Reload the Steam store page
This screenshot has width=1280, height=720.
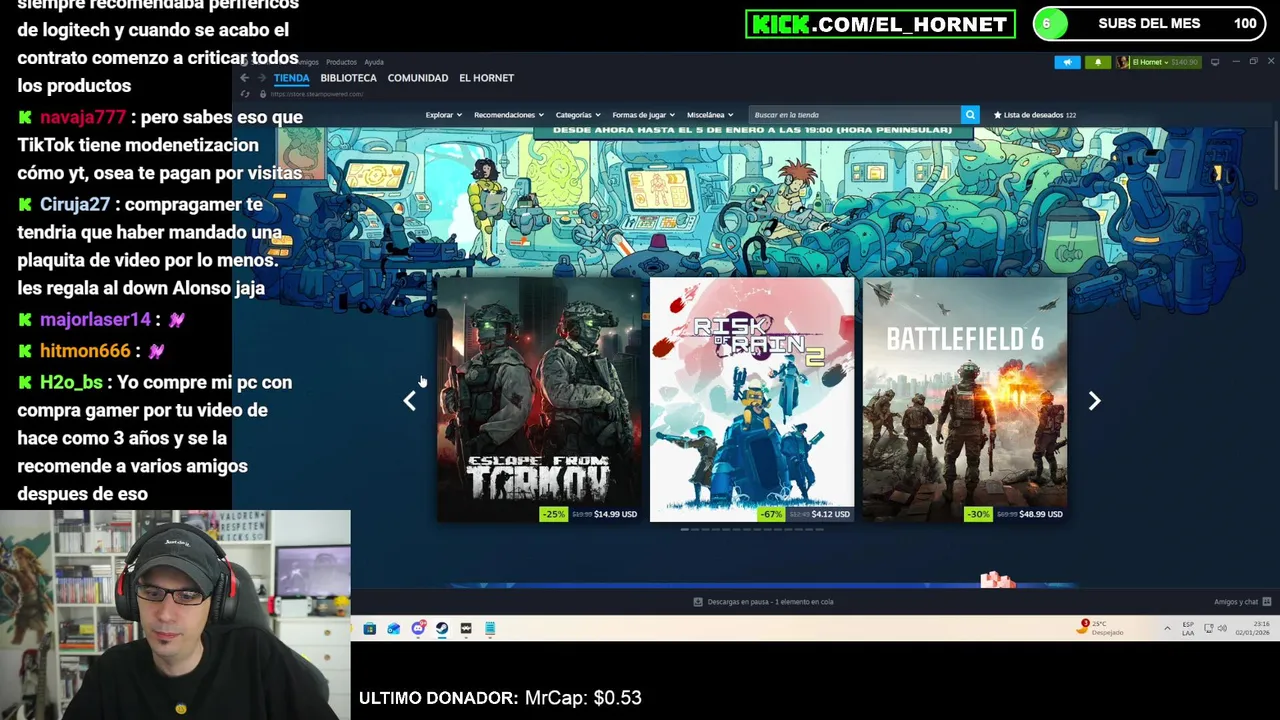(x=245, y=94)
